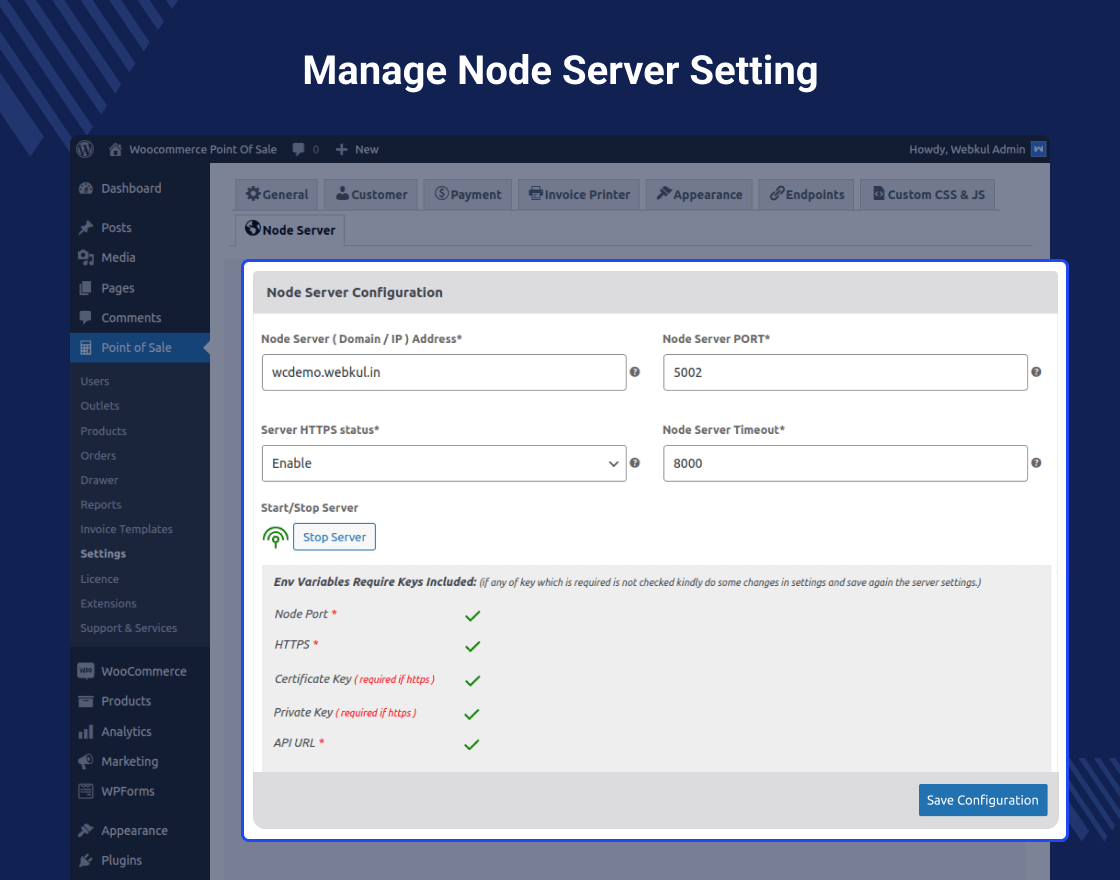Click help icon next to Node Server Address

[635, 372]
